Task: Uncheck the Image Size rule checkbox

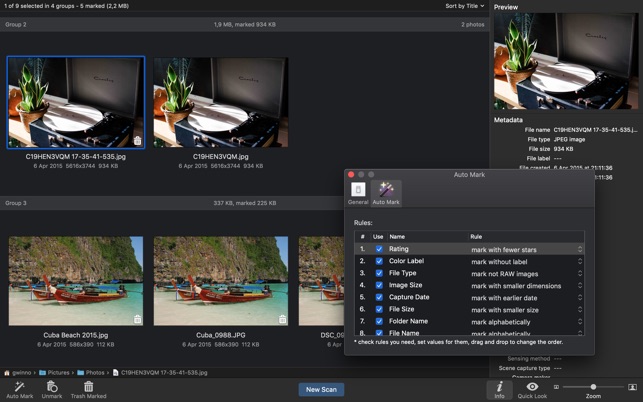Action: [x=379, y=285]
